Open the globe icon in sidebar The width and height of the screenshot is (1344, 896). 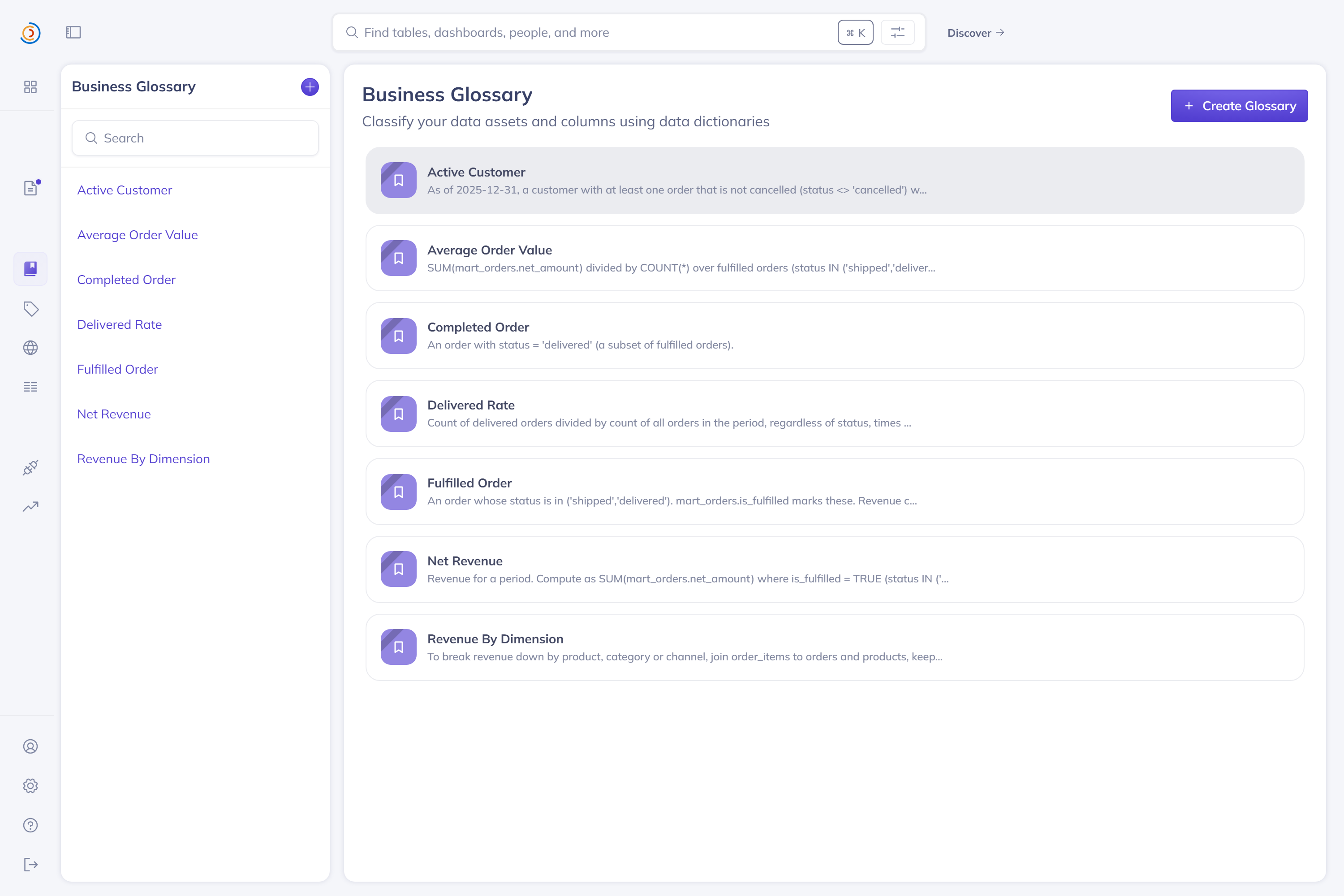pyautogui.click(x=30, y=348)
